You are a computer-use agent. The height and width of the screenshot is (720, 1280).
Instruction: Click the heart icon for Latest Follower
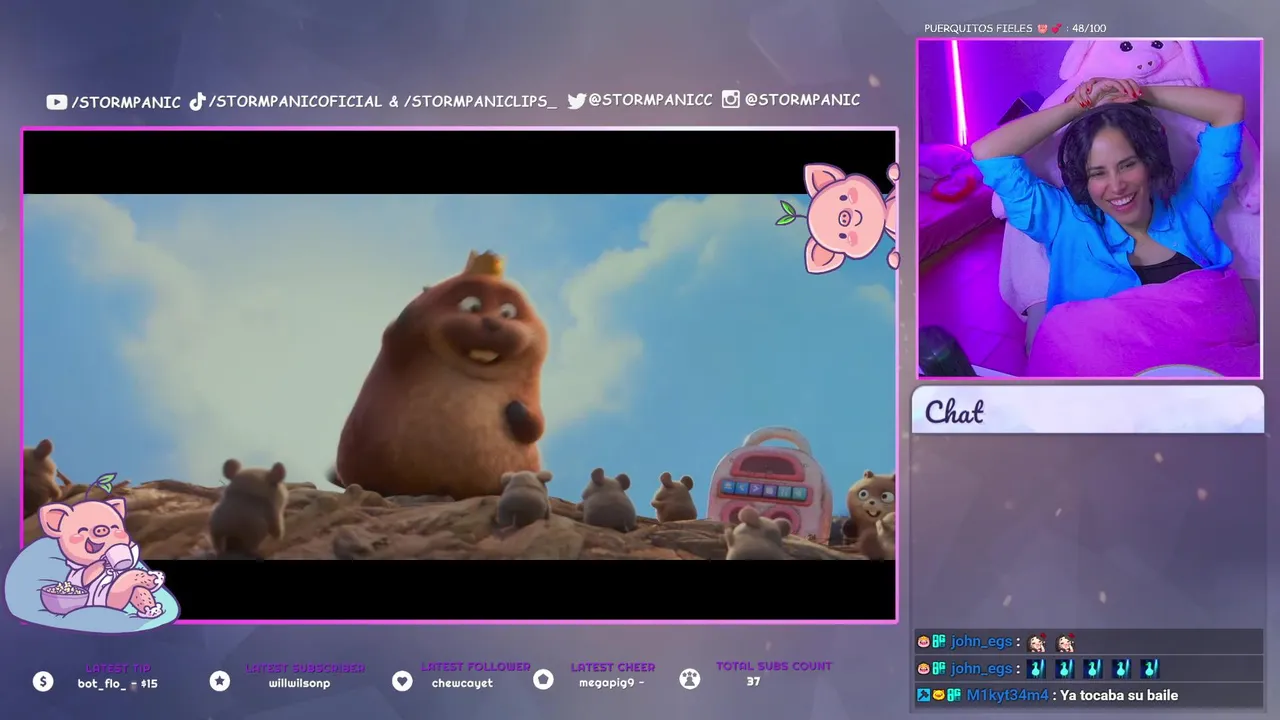click(x=402, y=681)
